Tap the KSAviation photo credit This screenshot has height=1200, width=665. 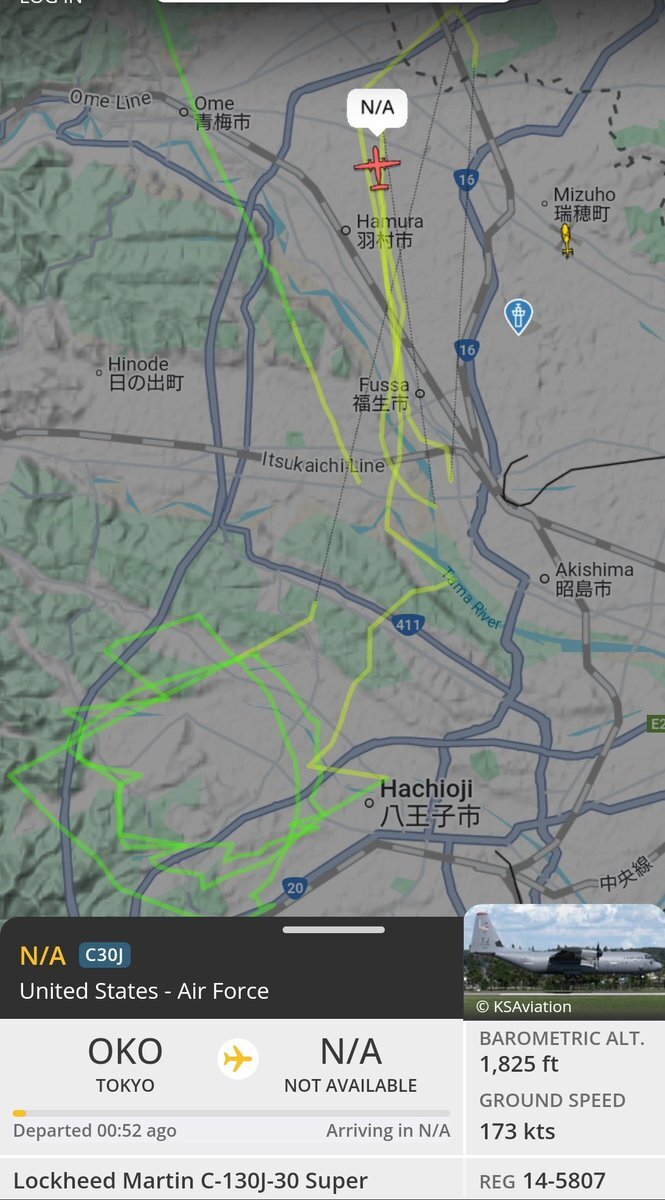coord(524,1006)
